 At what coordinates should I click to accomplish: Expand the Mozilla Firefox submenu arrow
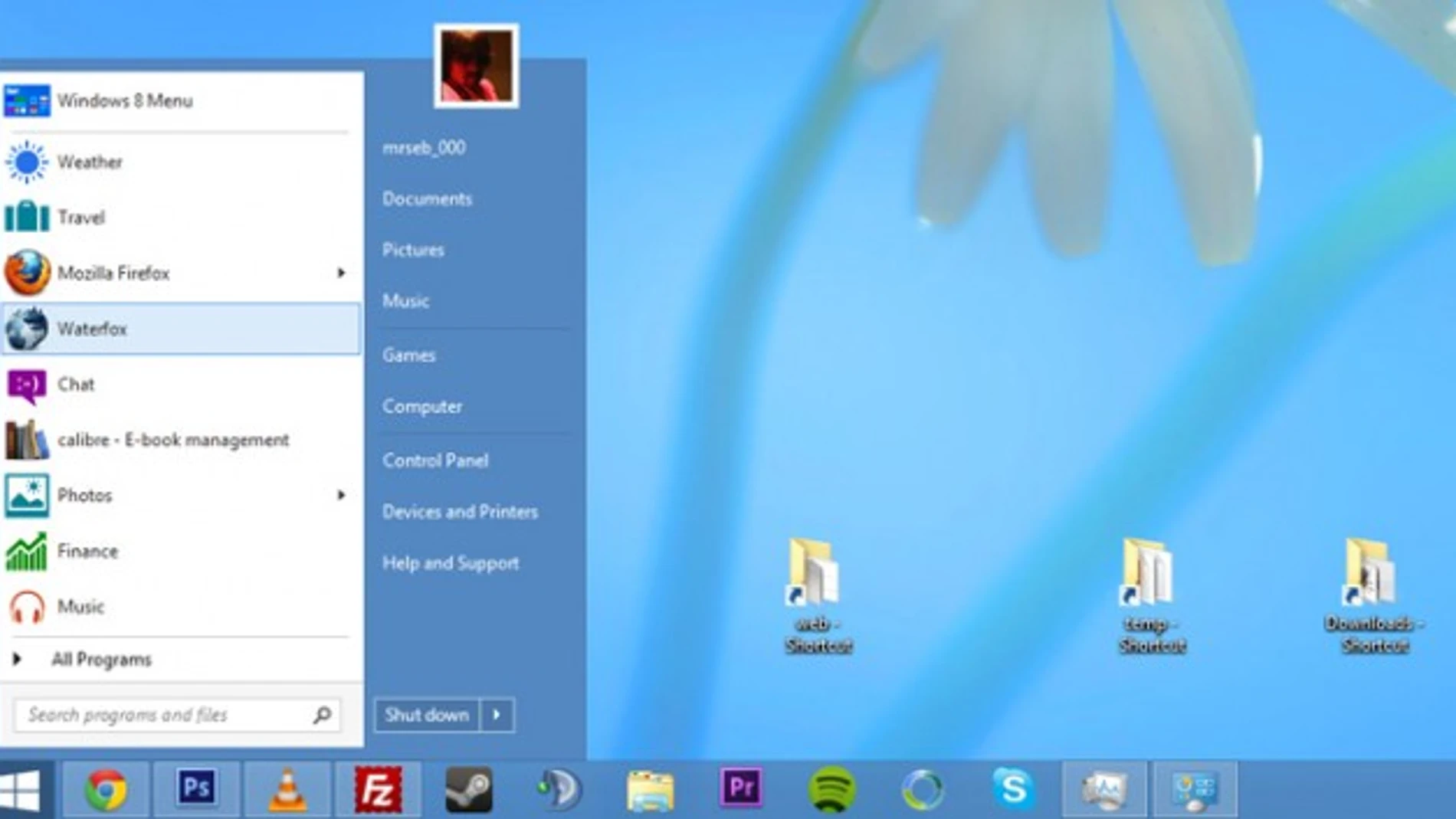click(x=340, y=273)
